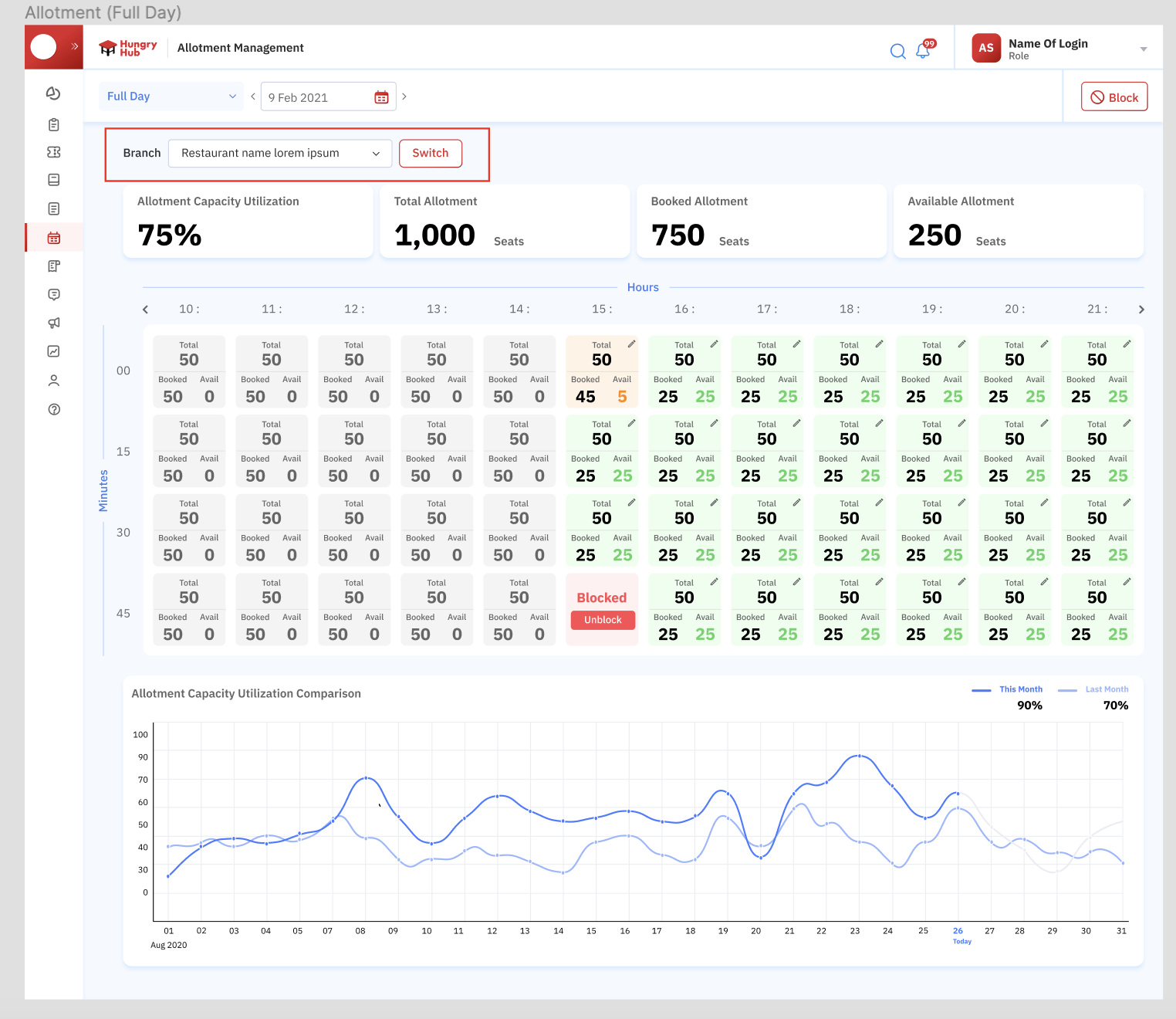Open the help question mark sidebar icon
Screen dimensions: 1176x1019
(x=54, y=409)
